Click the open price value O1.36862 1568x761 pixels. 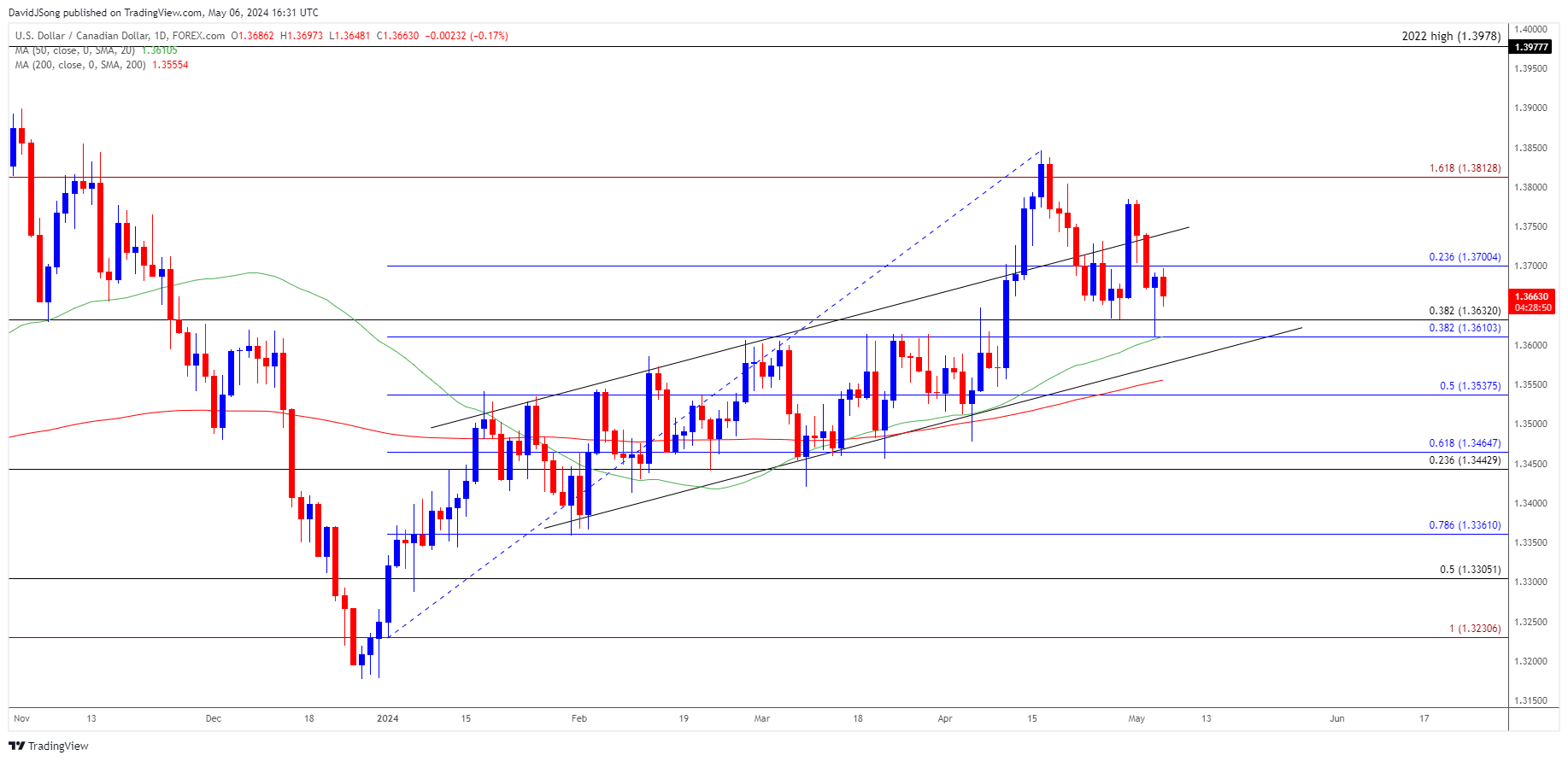click(x=253, y=36)
